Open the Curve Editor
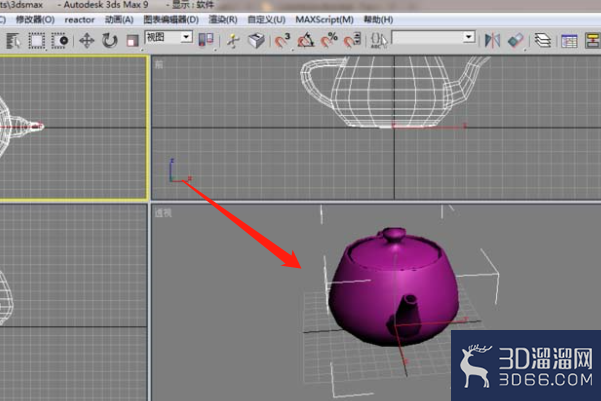Image resolution: width=601 pixels, height=401 pixels. [569, 41]
